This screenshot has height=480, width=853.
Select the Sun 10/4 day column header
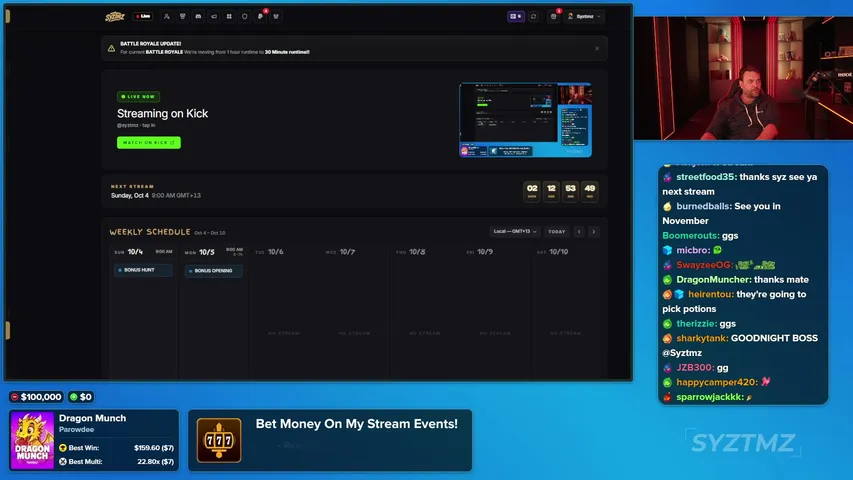tap(143, 252)
